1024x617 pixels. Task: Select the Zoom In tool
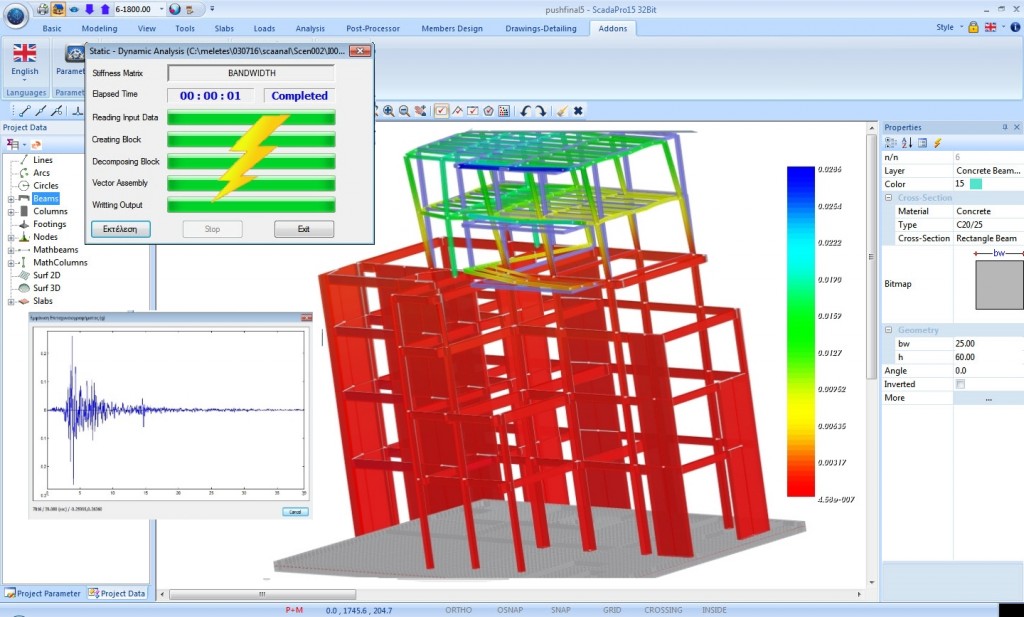click(388, 110)
